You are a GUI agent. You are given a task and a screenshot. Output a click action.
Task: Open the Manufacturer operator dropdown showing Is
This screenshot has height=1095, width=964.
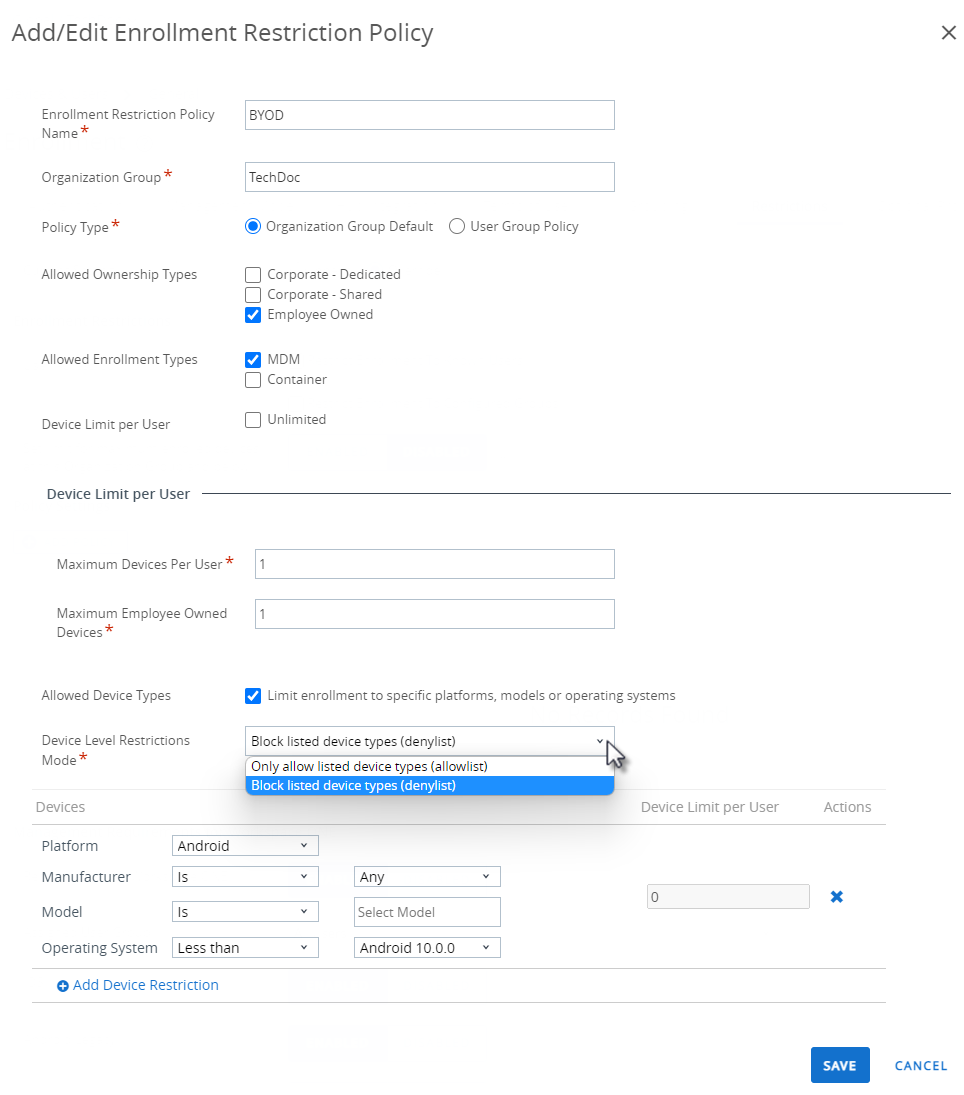(x=245, y=876)
